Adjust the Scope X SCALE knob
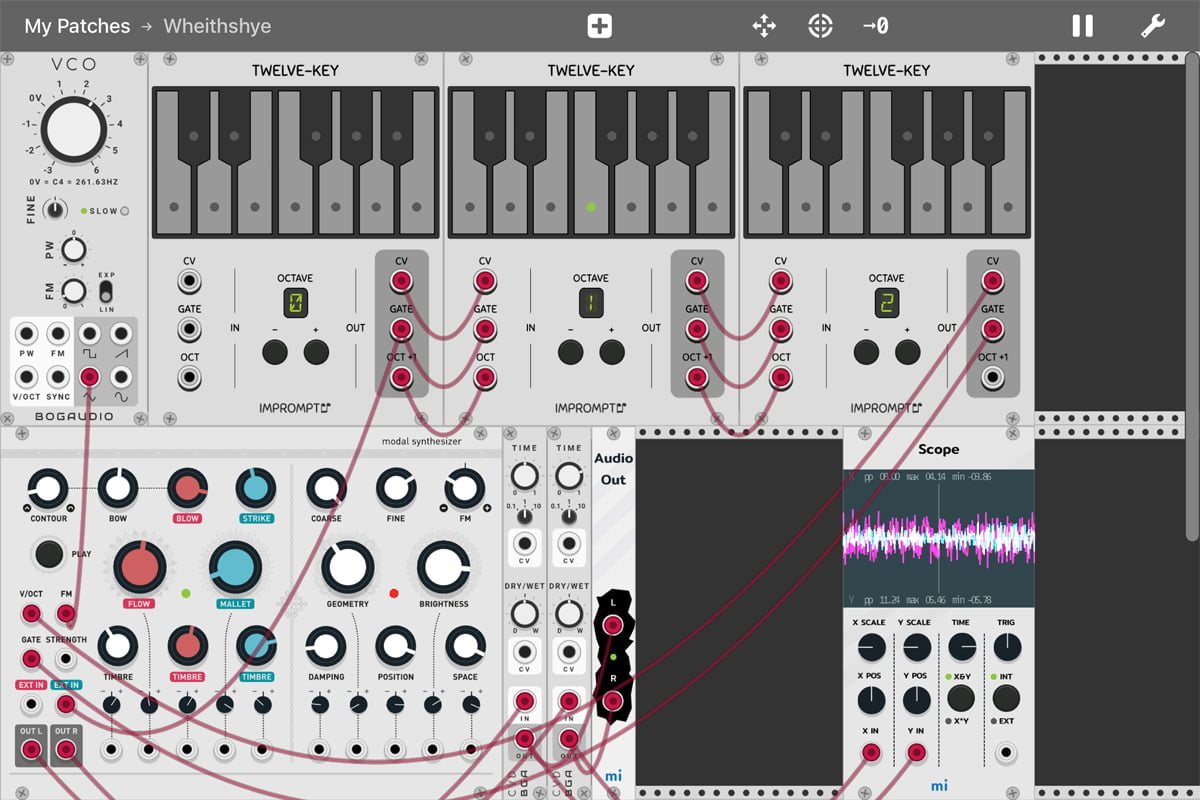The width and height of the screenshot is (1200, 800). [x=871, y=647]
